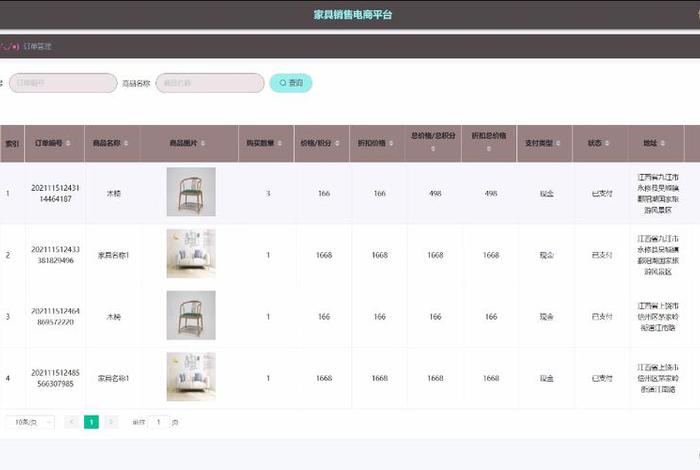The width and height of the screenshot is (700, 470).
Task: Click the 查询 search button
Action: point(291,83)
